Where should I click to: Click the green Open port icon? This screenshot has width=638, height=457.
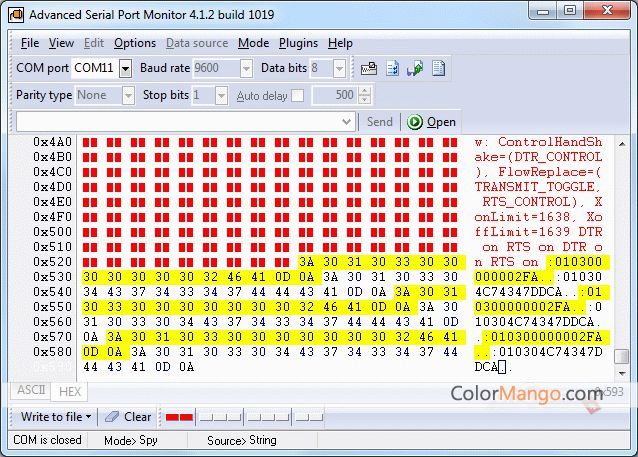415,122
